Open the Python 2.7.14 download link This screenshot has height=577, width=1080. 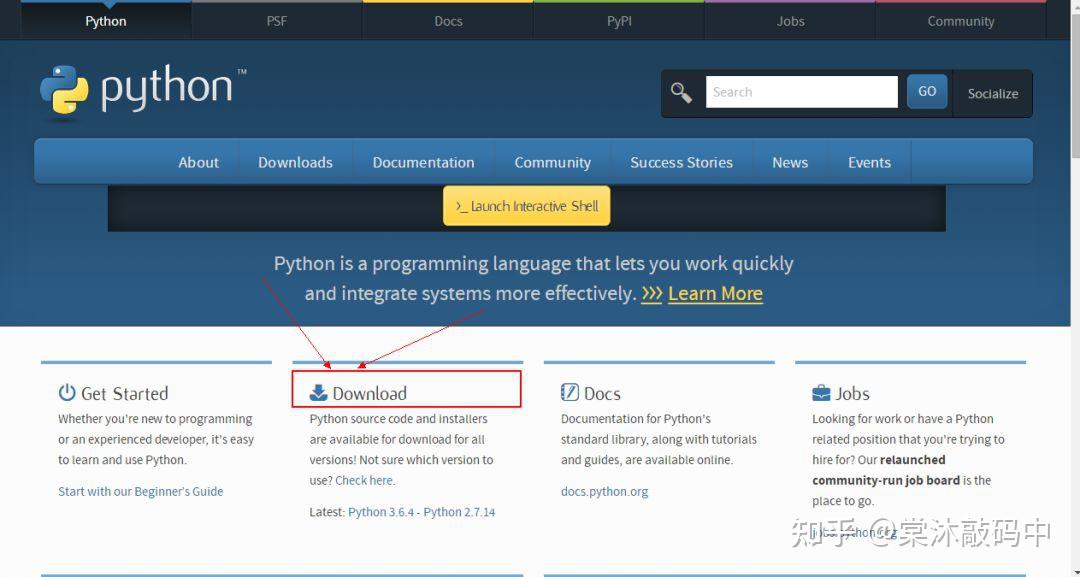tap(459, 512)
